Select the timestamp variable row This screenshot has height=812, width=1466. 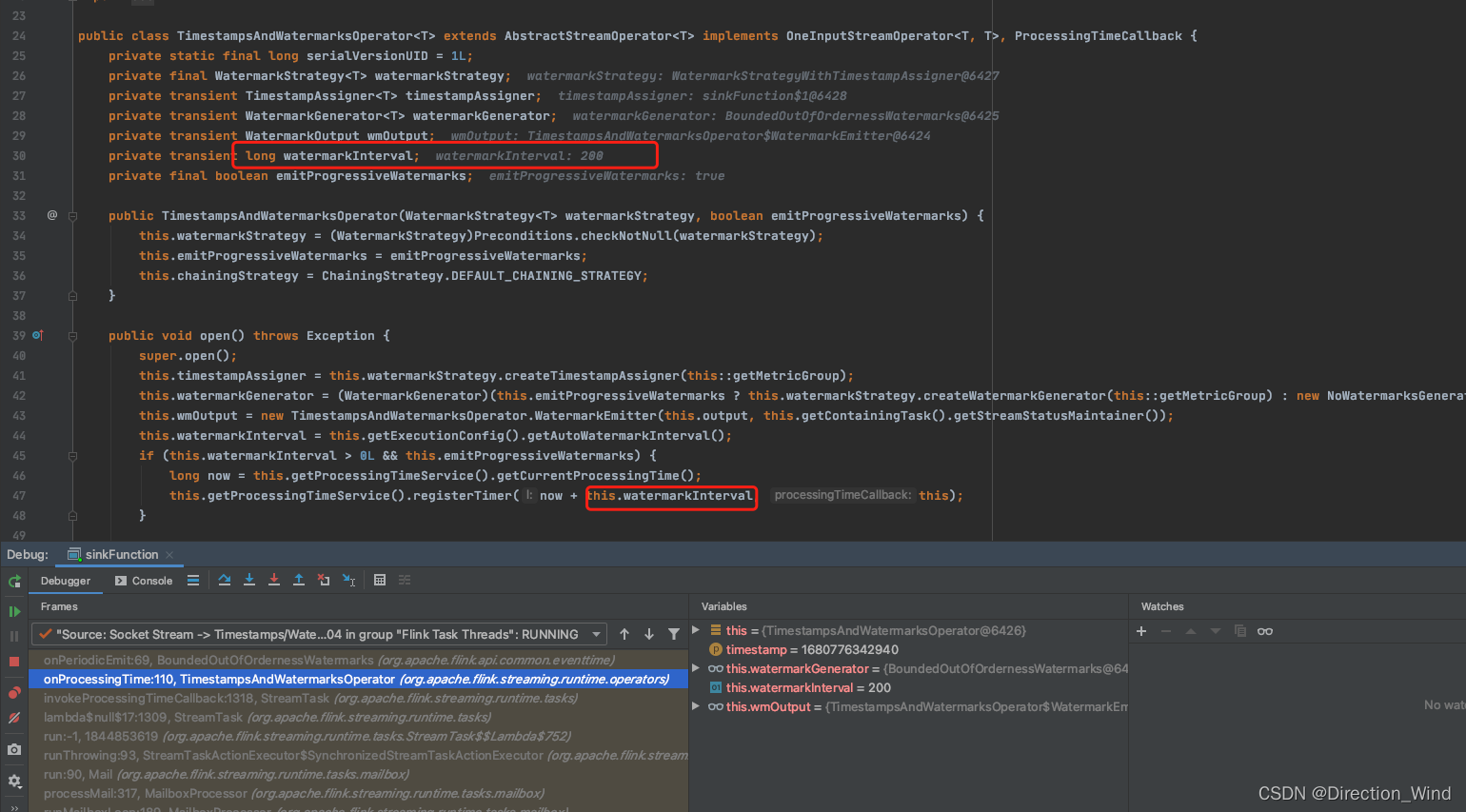909,649
